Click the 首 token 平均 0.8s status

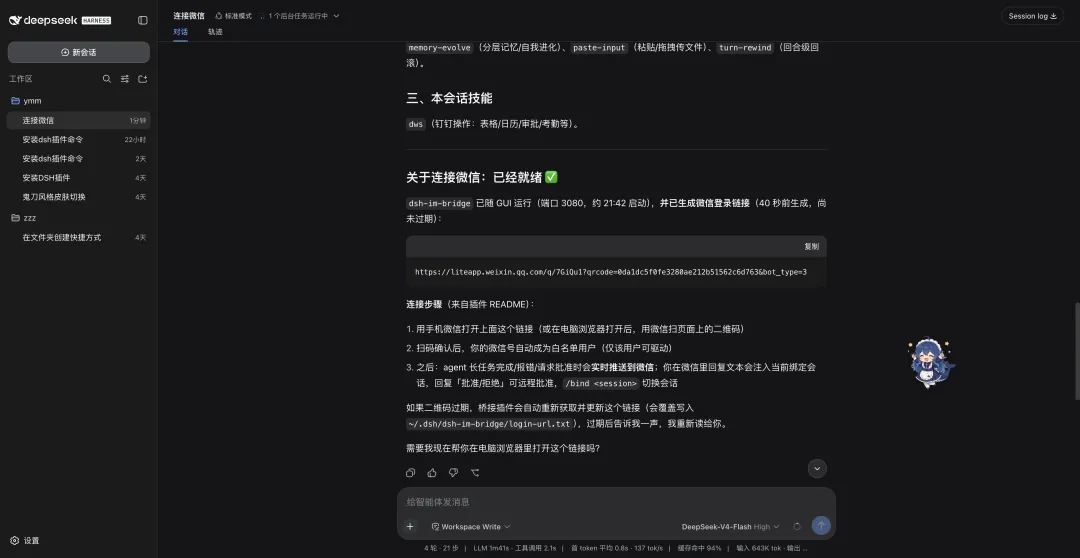coord(616,548)
